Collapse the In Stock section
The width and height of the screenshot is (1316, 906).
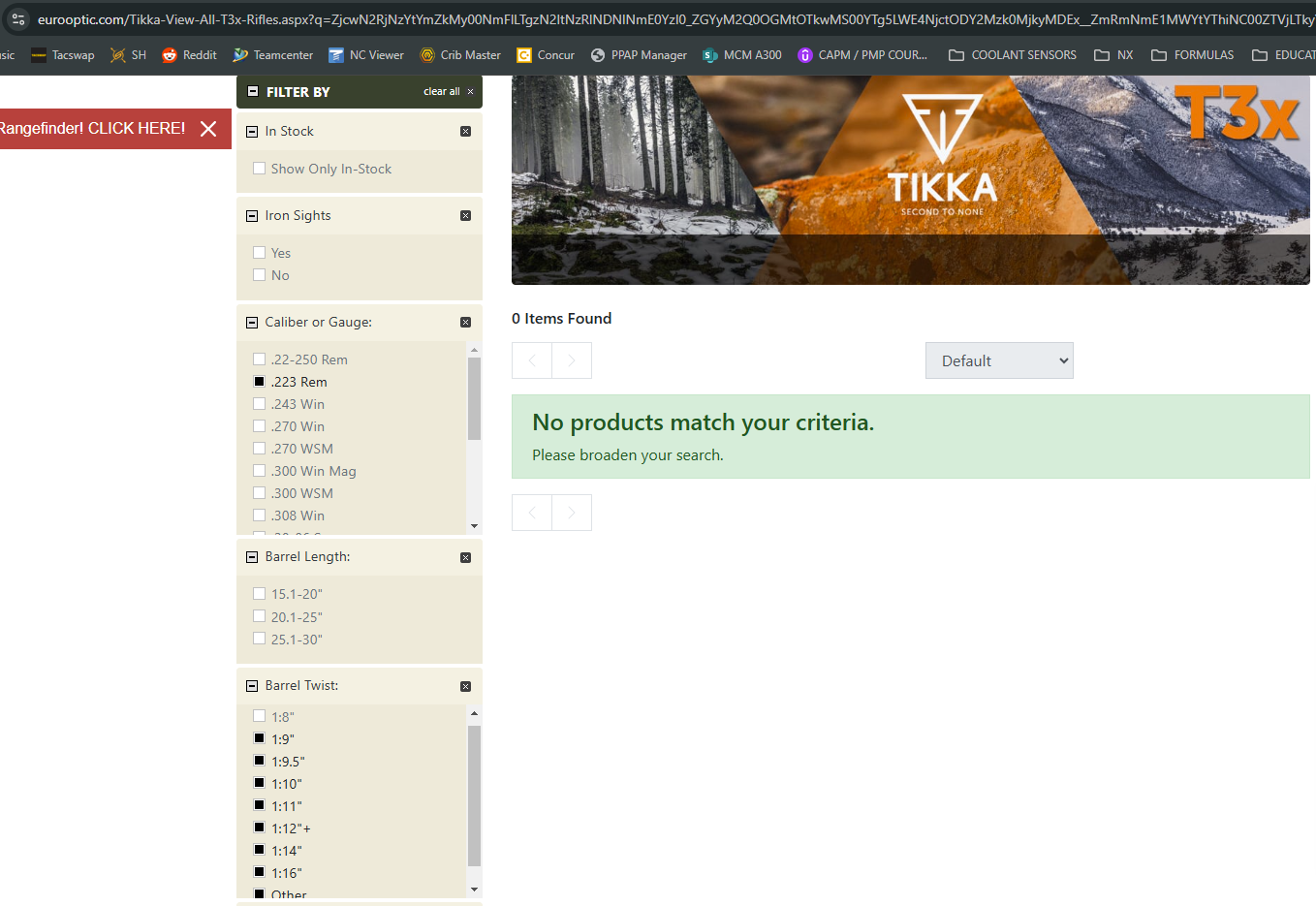click(x=252, y=132)
